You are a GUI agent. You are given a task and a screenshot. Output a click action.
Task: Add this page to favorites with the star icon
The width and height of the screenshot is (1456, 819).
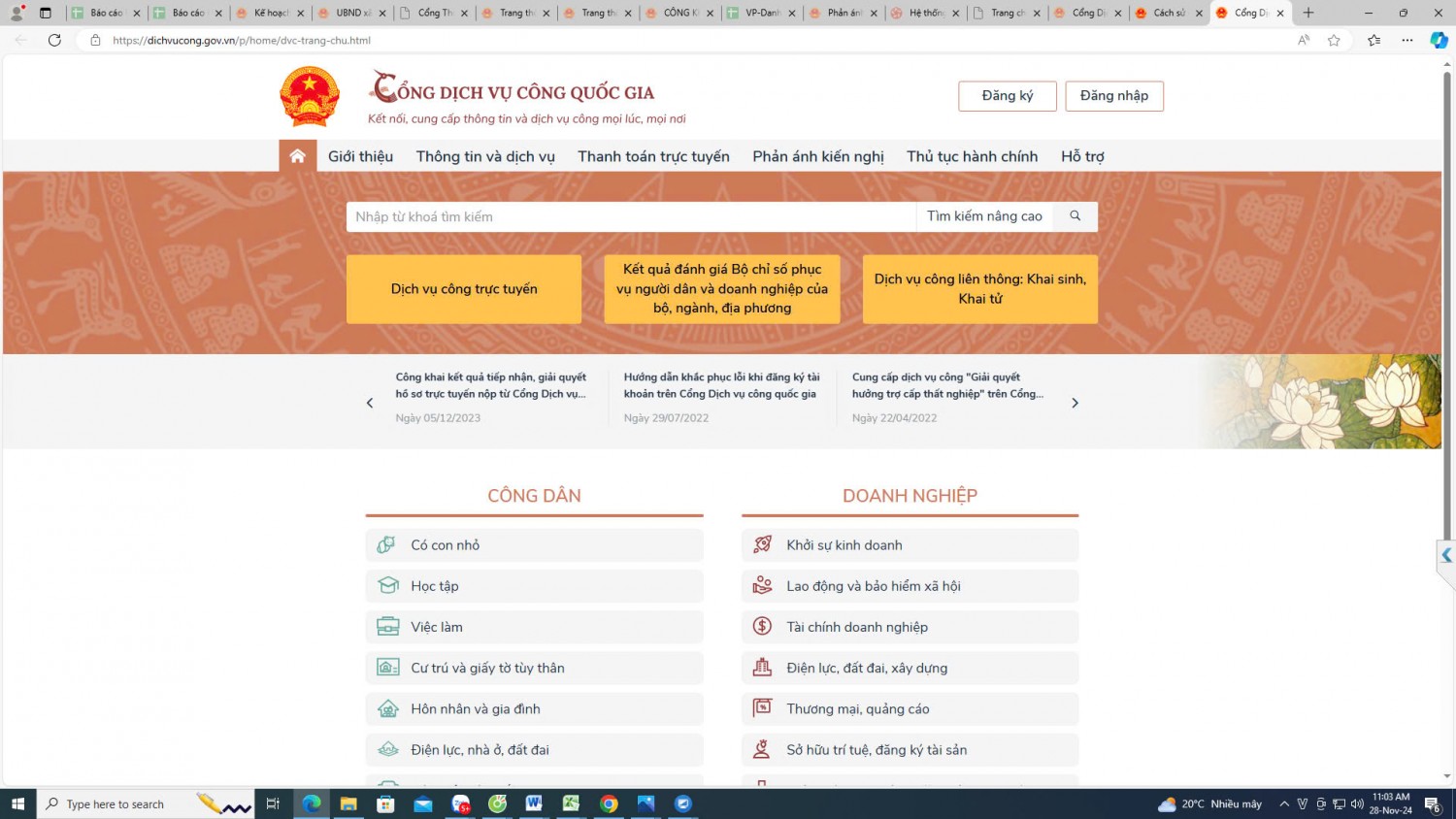[1334, 40]
